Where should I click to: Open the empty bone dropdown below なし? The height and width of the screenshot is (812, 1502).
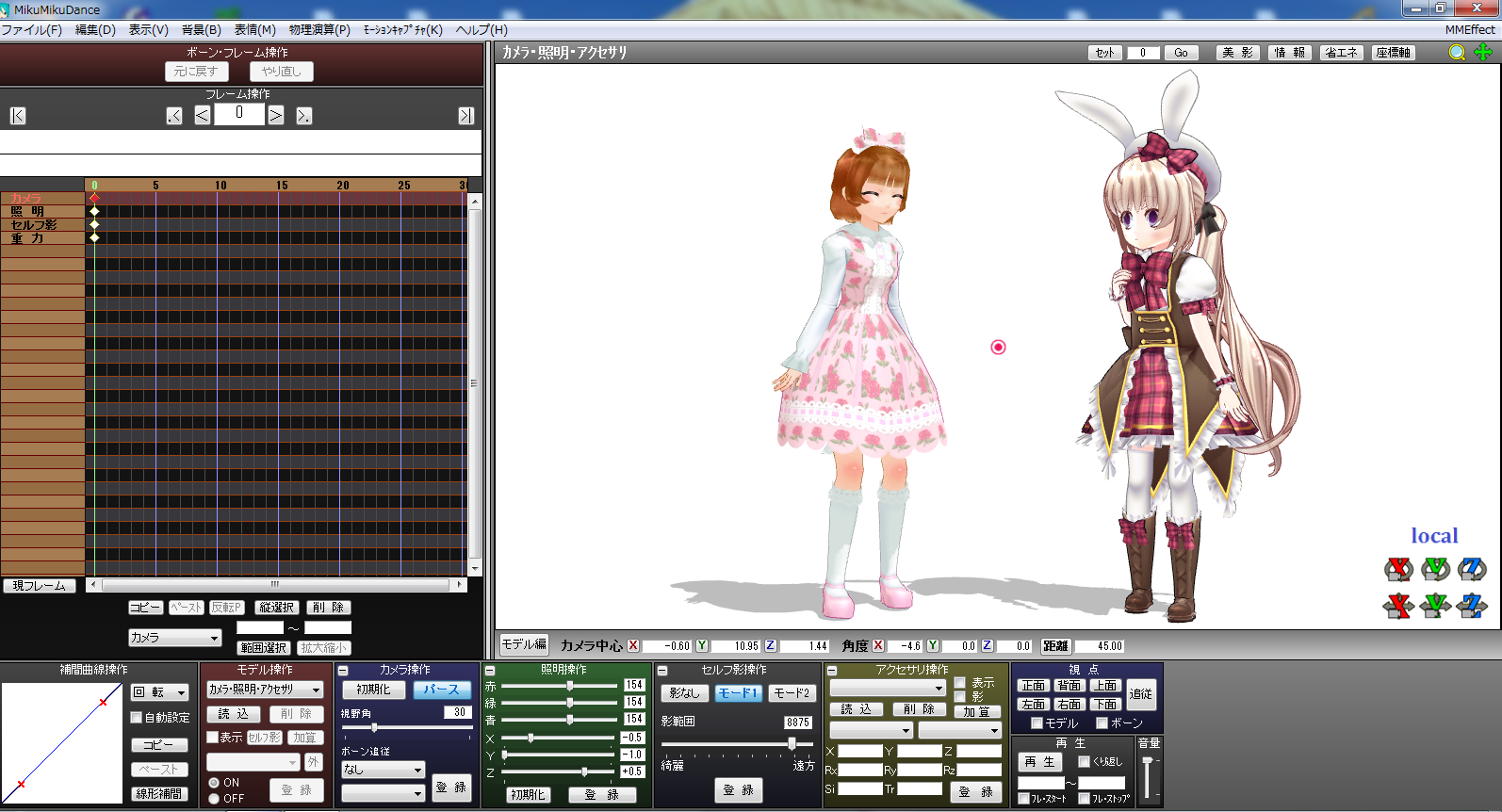click(383, 793)
